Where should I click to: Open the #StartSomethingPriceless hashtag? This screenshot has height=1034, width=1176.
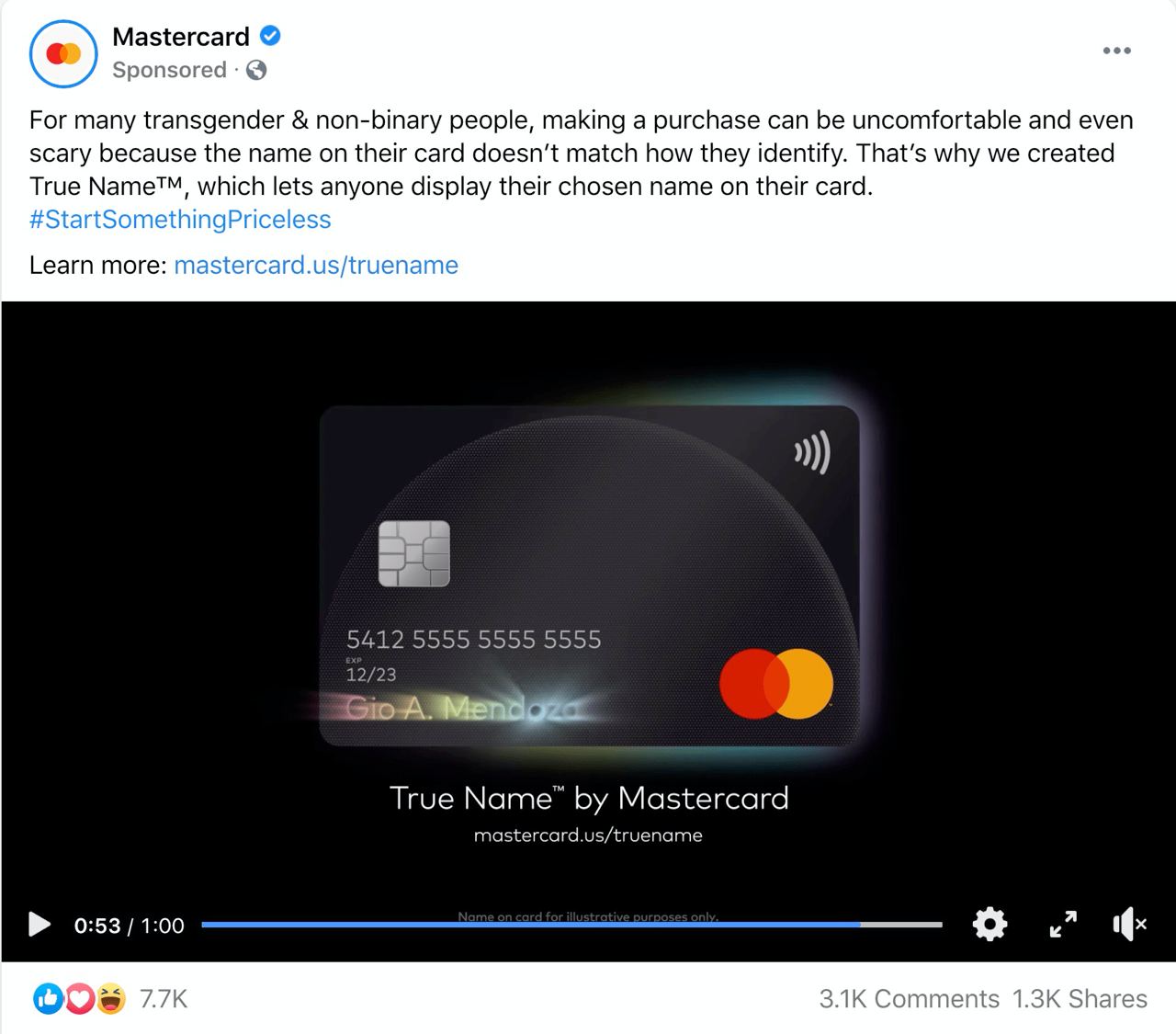tap(180, 220)
